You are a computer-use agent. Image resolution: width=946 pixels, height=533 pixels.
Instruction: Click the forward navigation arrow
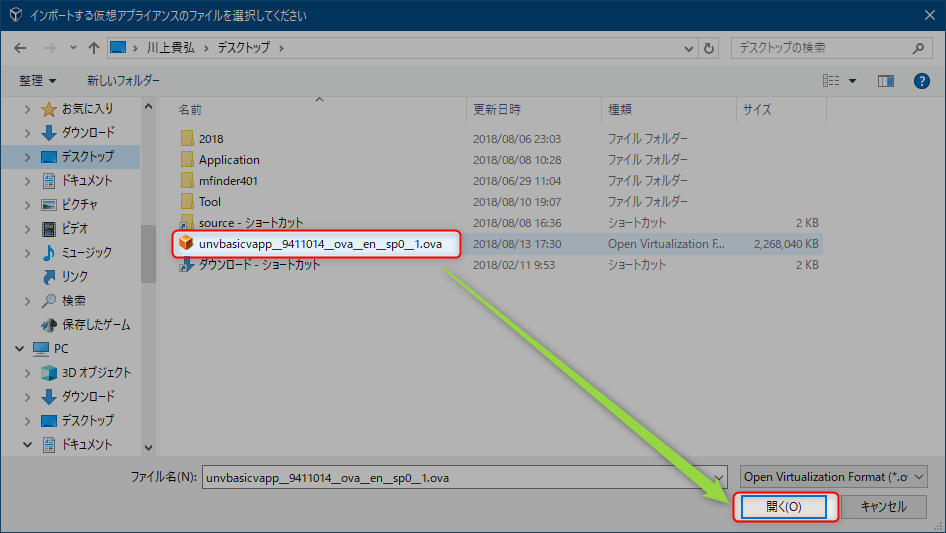(49, 48)
